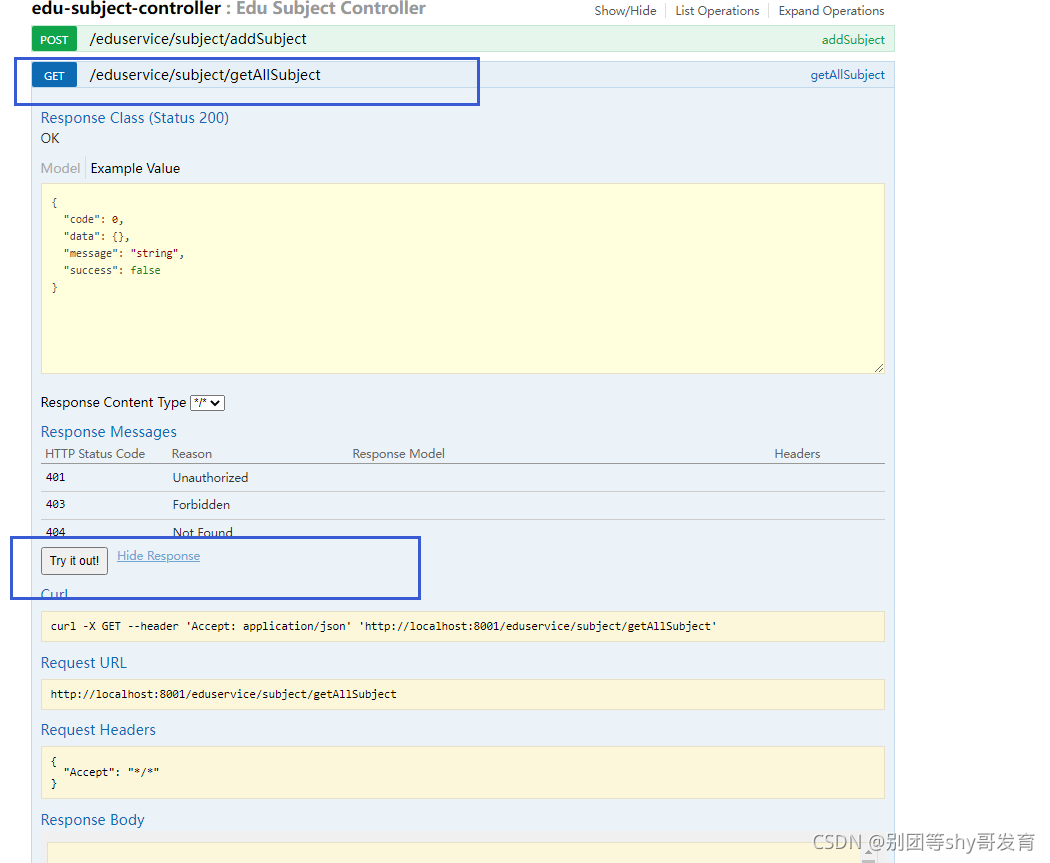Click Show/Hide for the controller
Screen dimensions: 1050x863
625,11
